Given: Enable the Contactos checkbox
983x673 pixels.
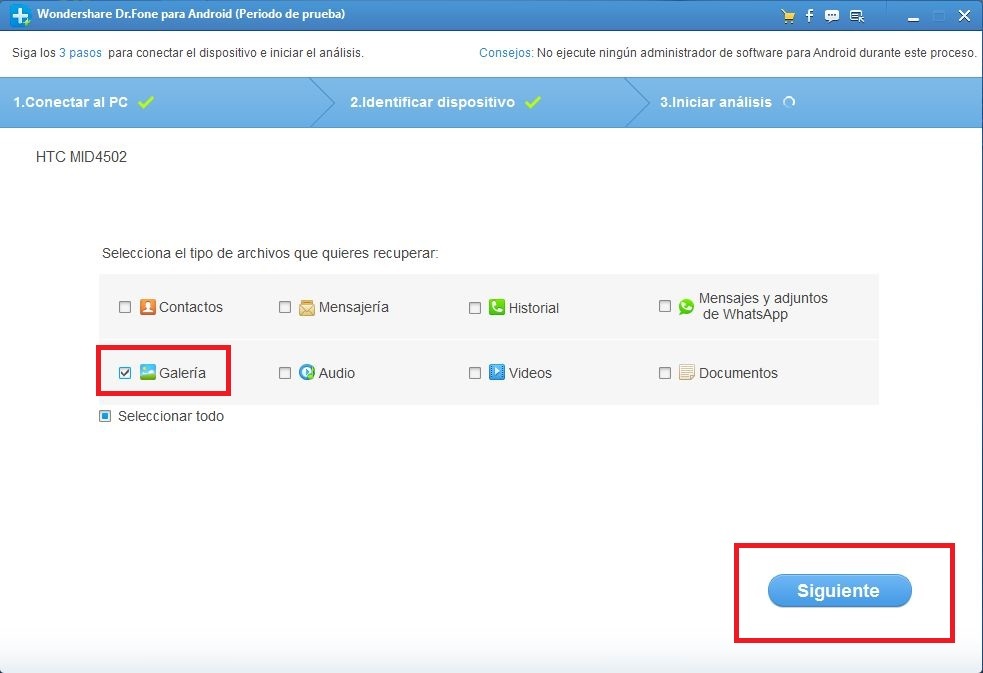Looking at the screenshot, I should [125, 307].
